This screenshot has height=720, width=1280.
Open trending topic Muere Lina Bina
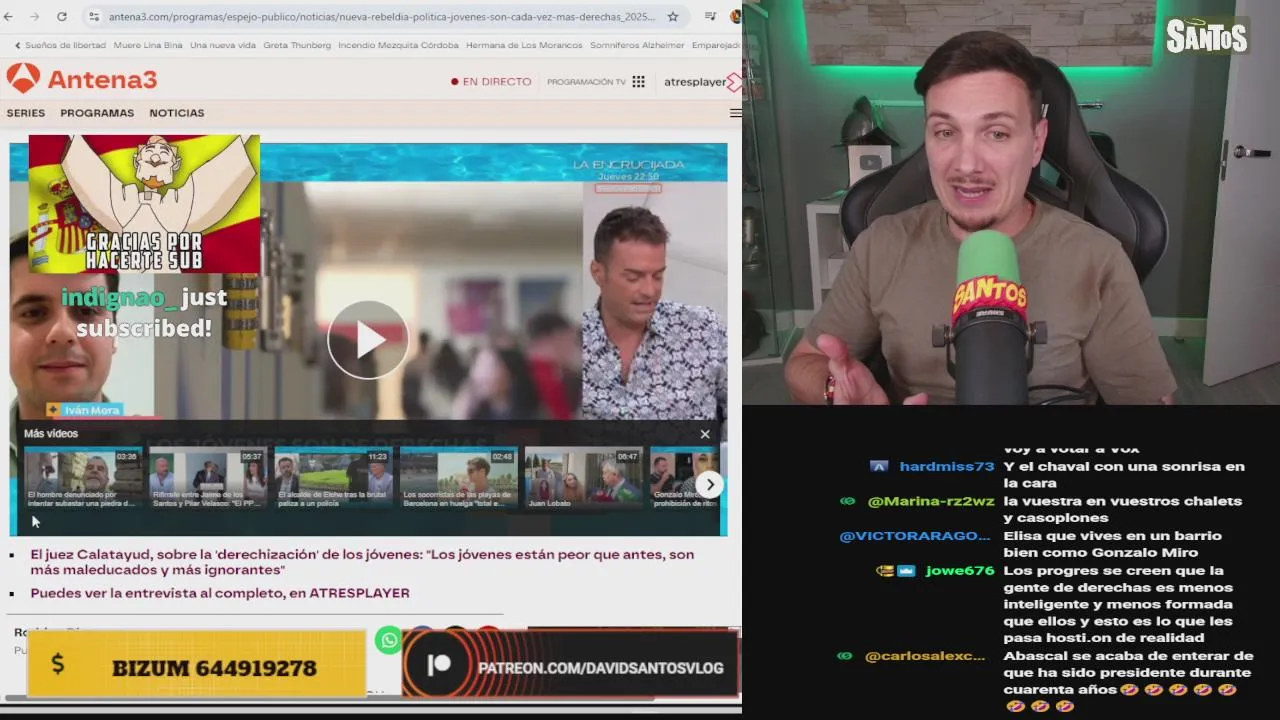pyautogui.click(x=148, y=45)
